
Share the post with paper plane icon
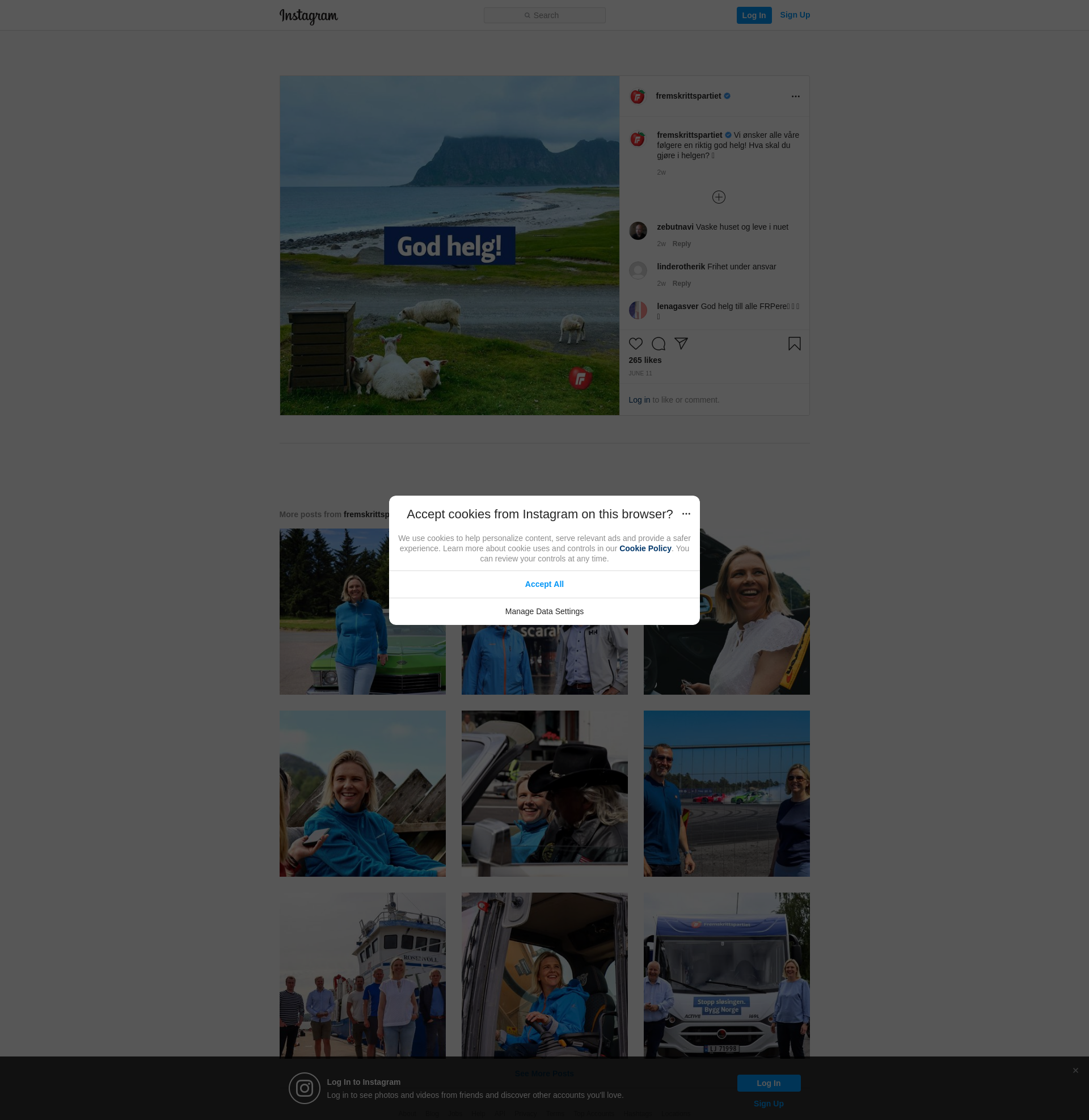pos(680,344)
